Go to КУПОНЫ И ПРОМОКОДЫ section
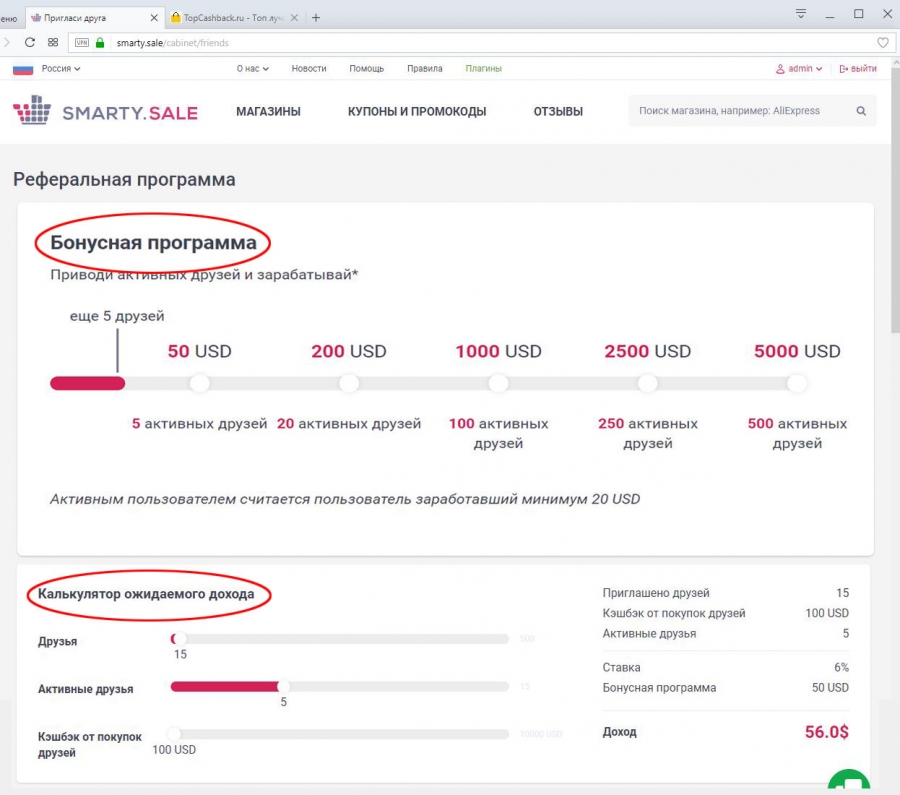Screen dimensions: 900x795 (417, 112)
